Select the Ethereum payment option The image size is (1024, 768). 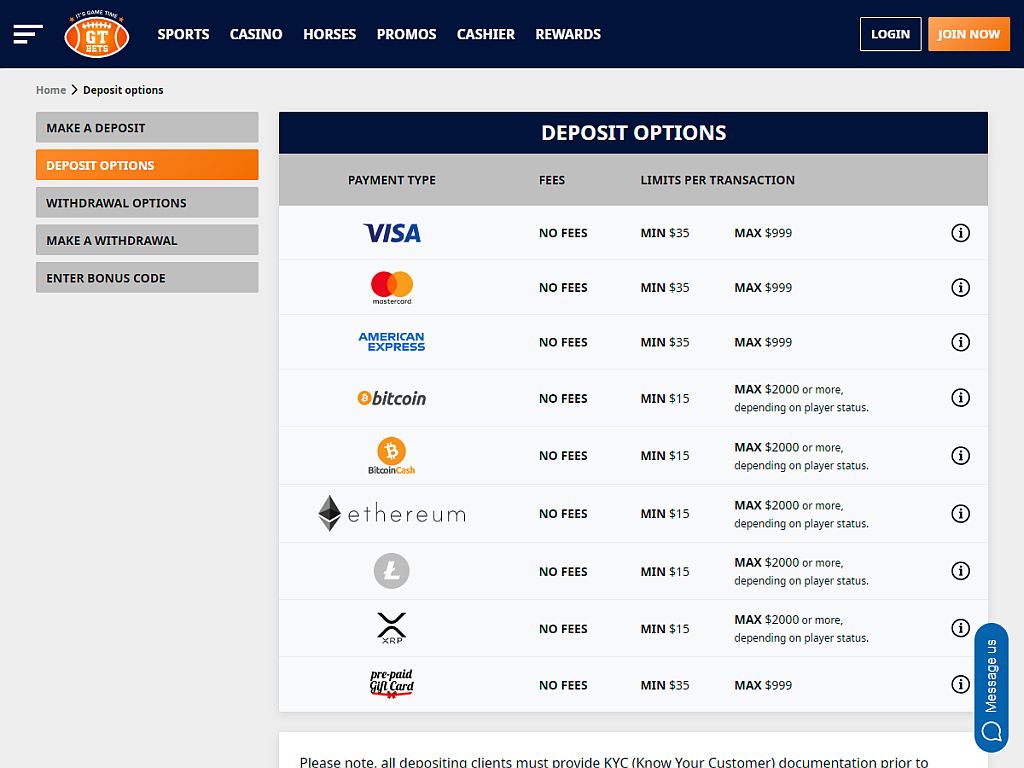tap(391, 513)
